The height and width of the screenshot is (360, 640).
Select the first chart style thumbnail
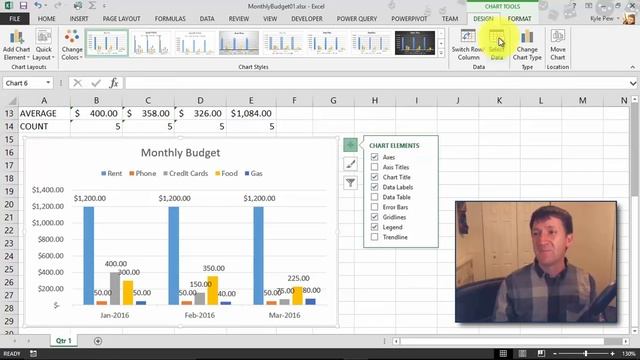tap(107, 42)
